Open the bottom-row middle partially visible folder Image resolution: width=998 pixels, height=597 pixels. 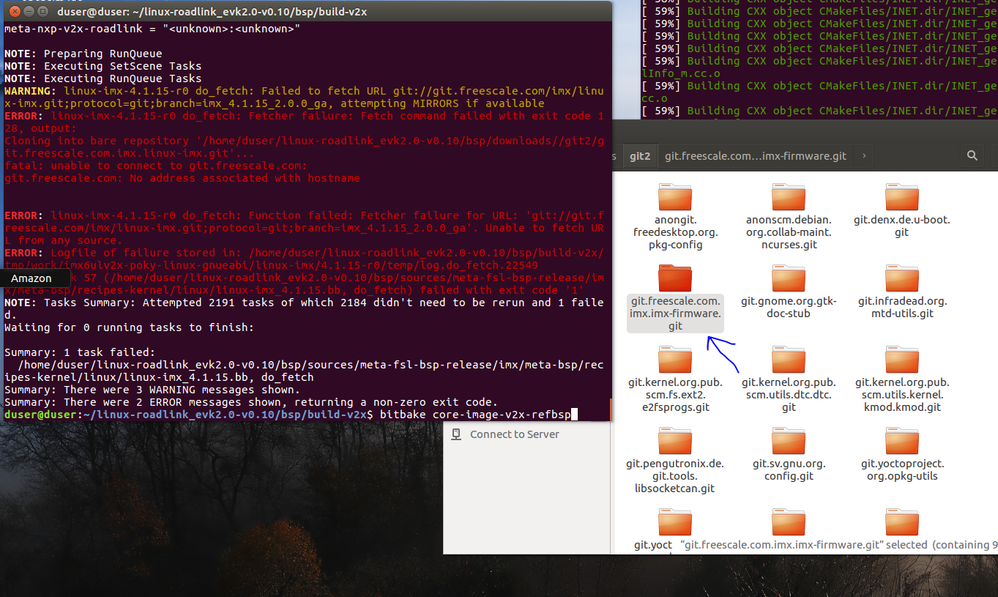point(789,523)
